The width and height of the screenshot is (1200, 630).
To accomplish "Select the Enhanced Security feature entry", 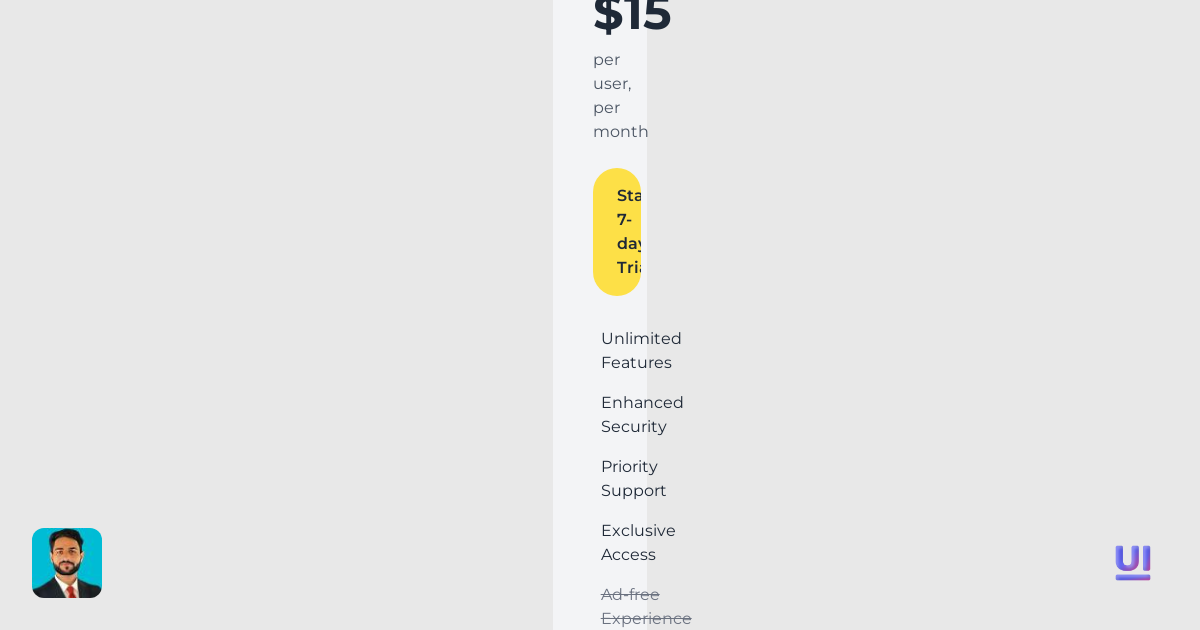I will pyautogui.click(x=642, y=414).
